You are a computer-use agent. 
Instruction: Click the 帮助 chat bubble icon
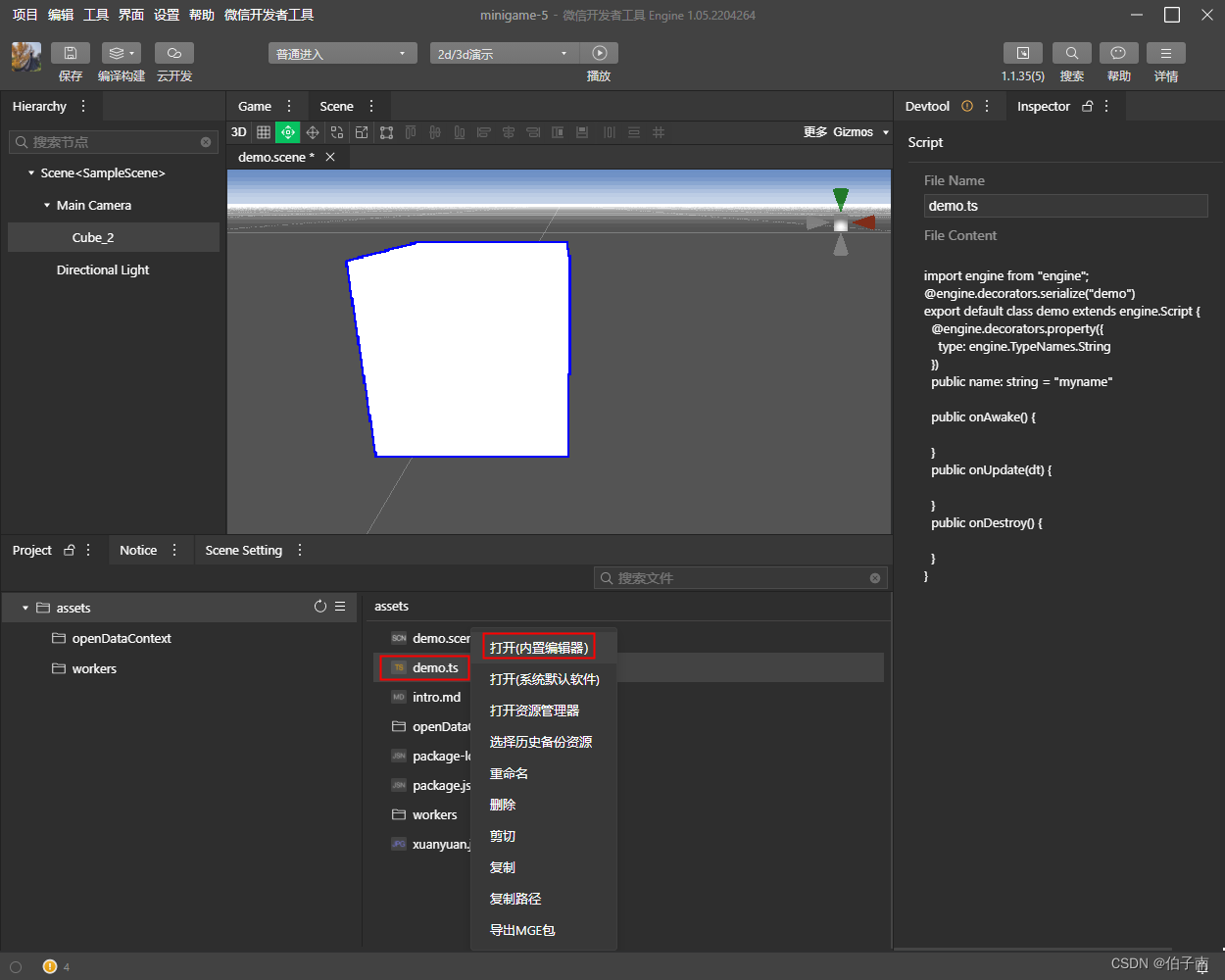(x=1119, y=53)
